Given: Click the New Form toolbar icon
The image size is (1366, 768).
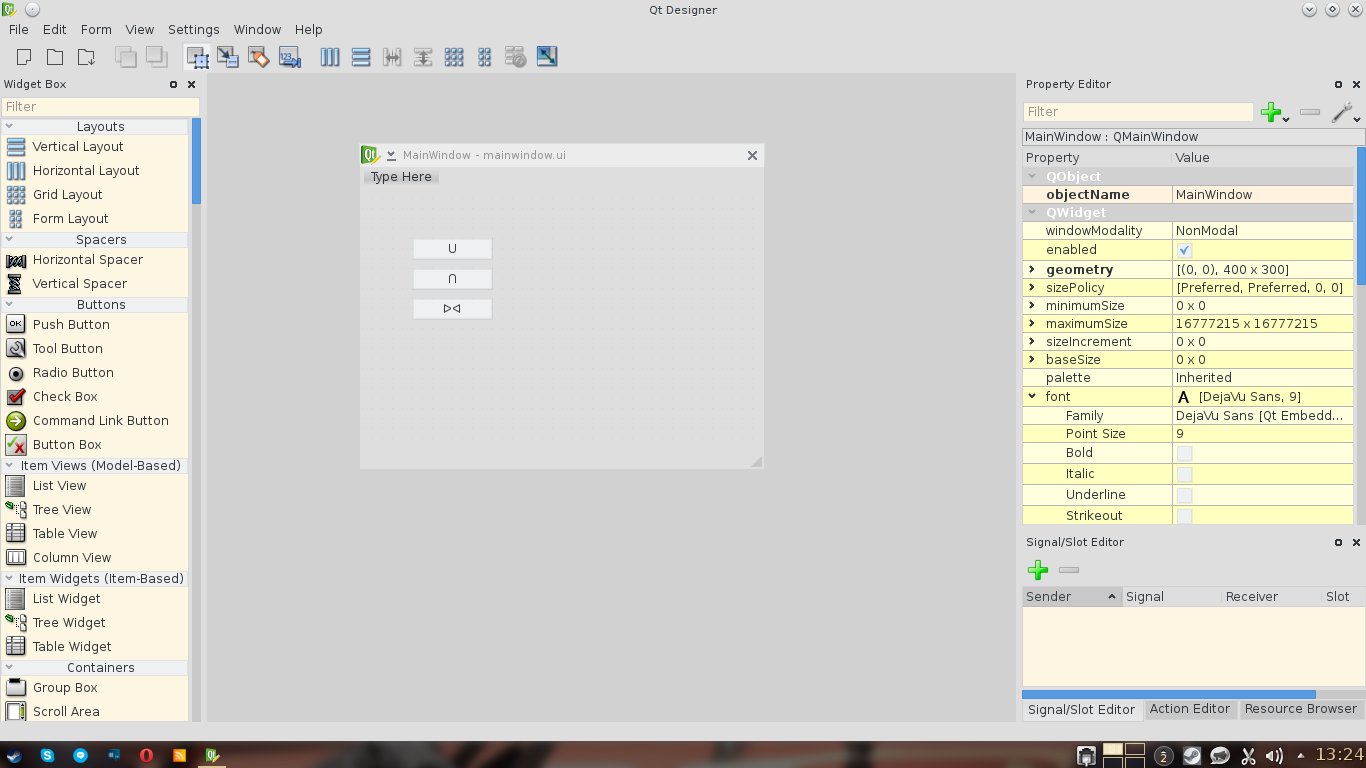Looking at the screenshot, I should click(24, 57).
